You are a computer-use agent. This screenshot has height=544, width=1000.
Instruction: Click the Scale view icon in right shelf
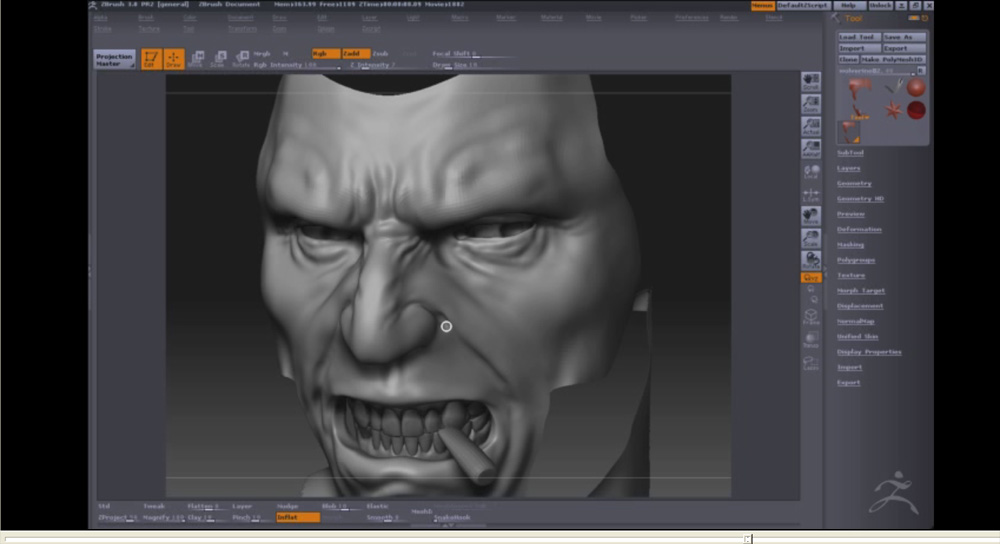click(x=811, y=238)
